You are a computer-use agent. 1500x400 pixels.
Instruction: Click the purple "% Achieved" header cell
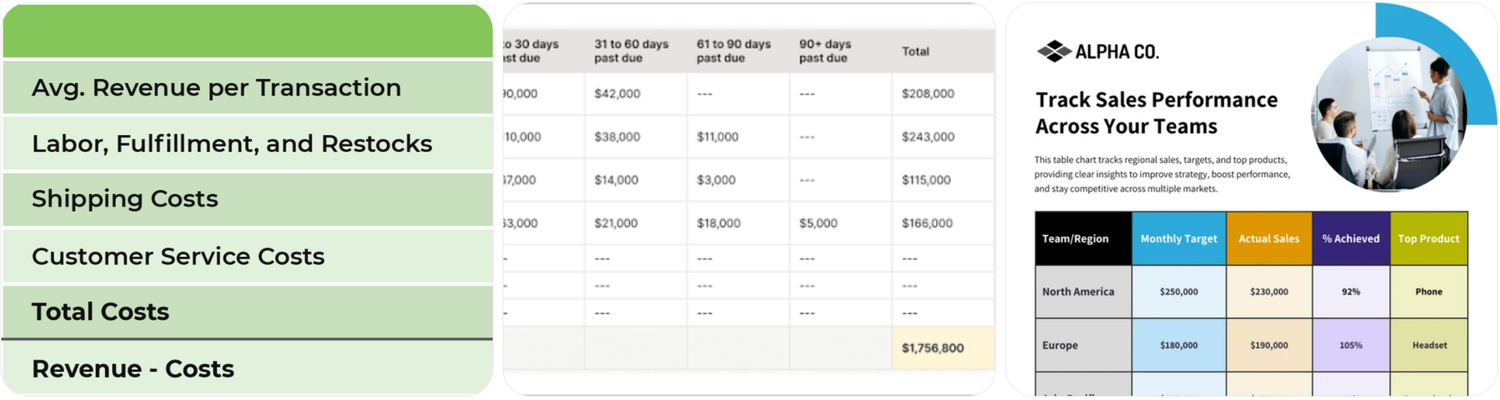pyautogui.click(x=1351, y=239)
